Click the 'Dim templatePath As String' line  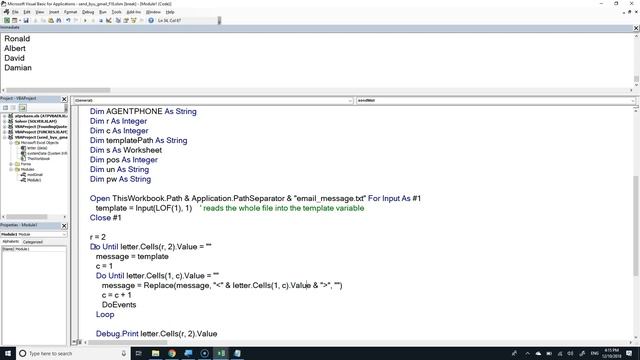138,140
